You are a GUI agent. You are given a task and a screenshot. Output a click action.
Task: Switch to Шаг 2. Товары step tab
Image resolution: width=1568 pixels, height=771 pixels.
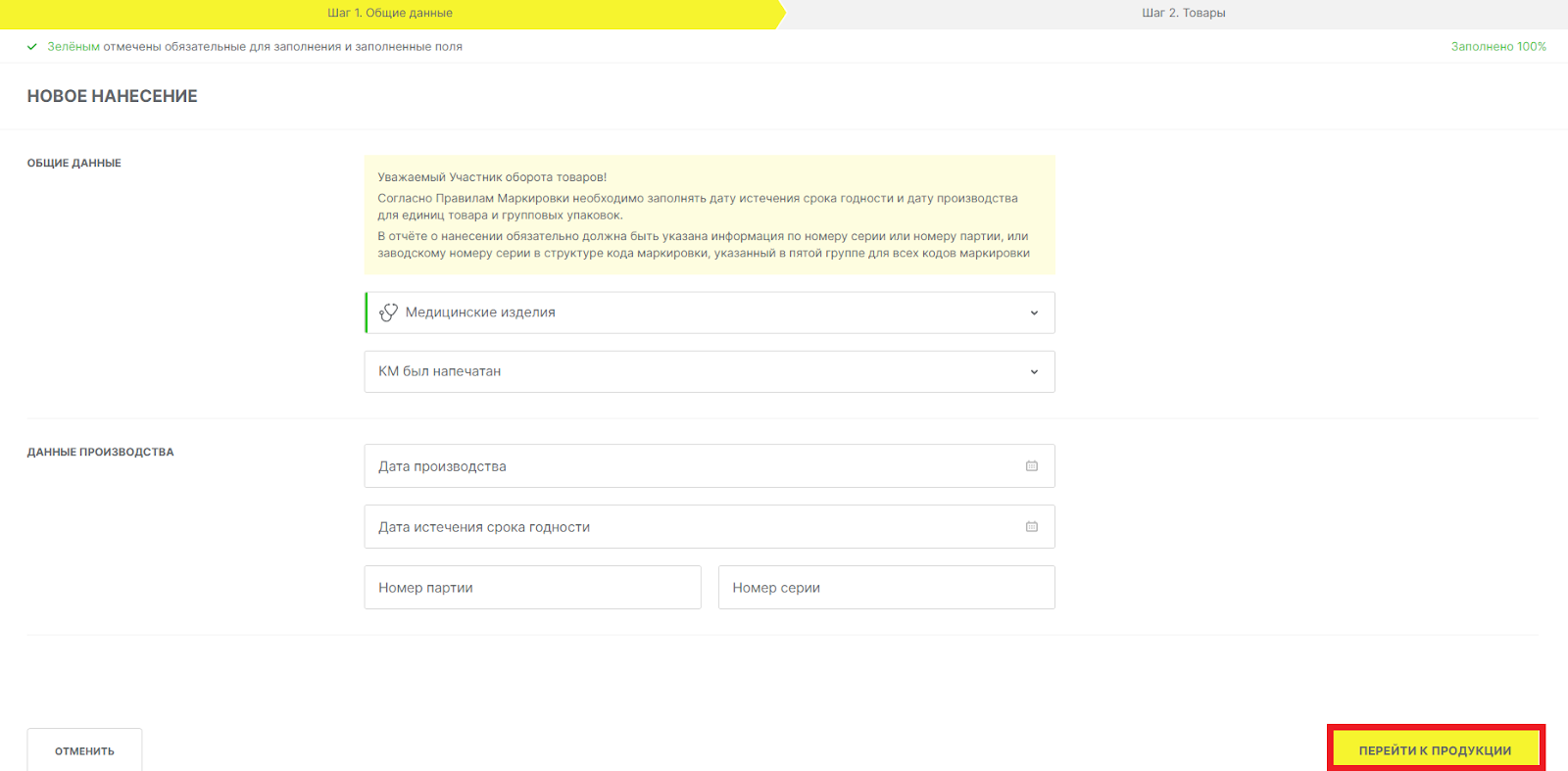(1183, 14)
